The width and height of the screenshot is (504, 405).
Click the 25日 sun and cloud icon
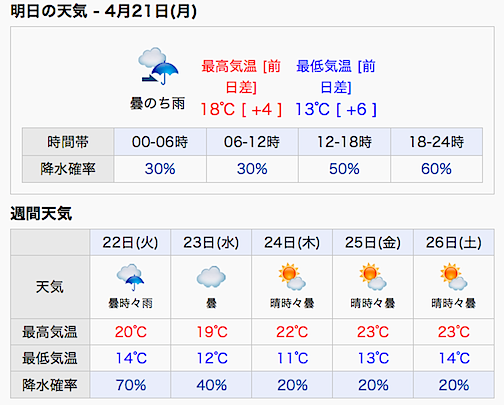point(373,277)
